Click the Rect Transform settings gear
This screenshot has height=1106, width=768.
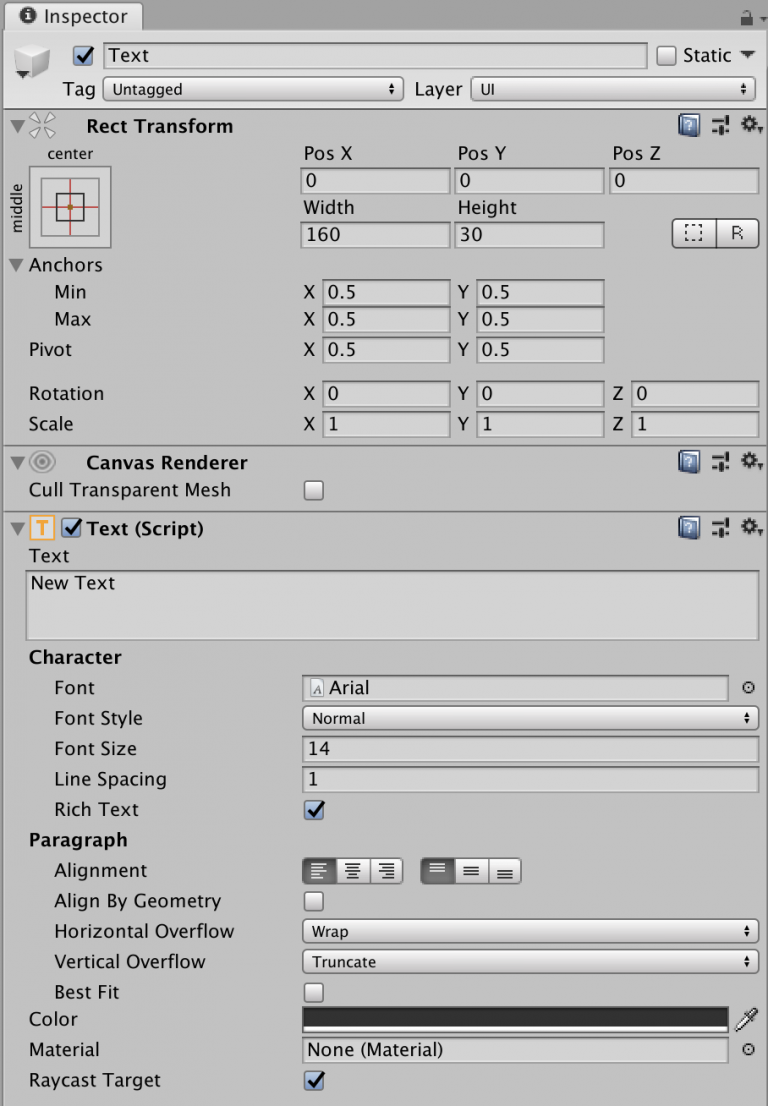(752, 125)
